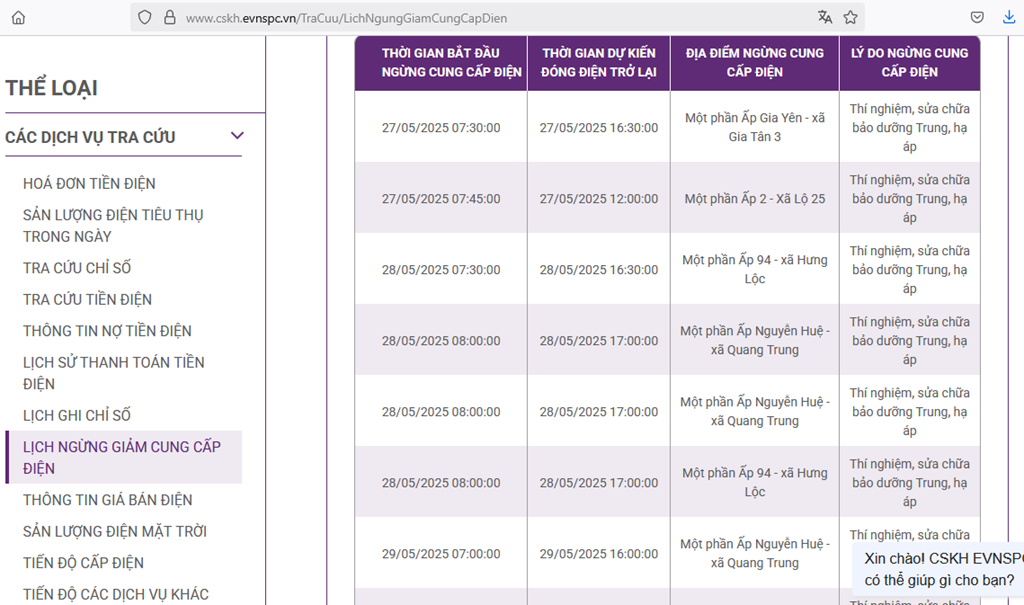
Task: Click the translate page icon
Action: [824, 17]
